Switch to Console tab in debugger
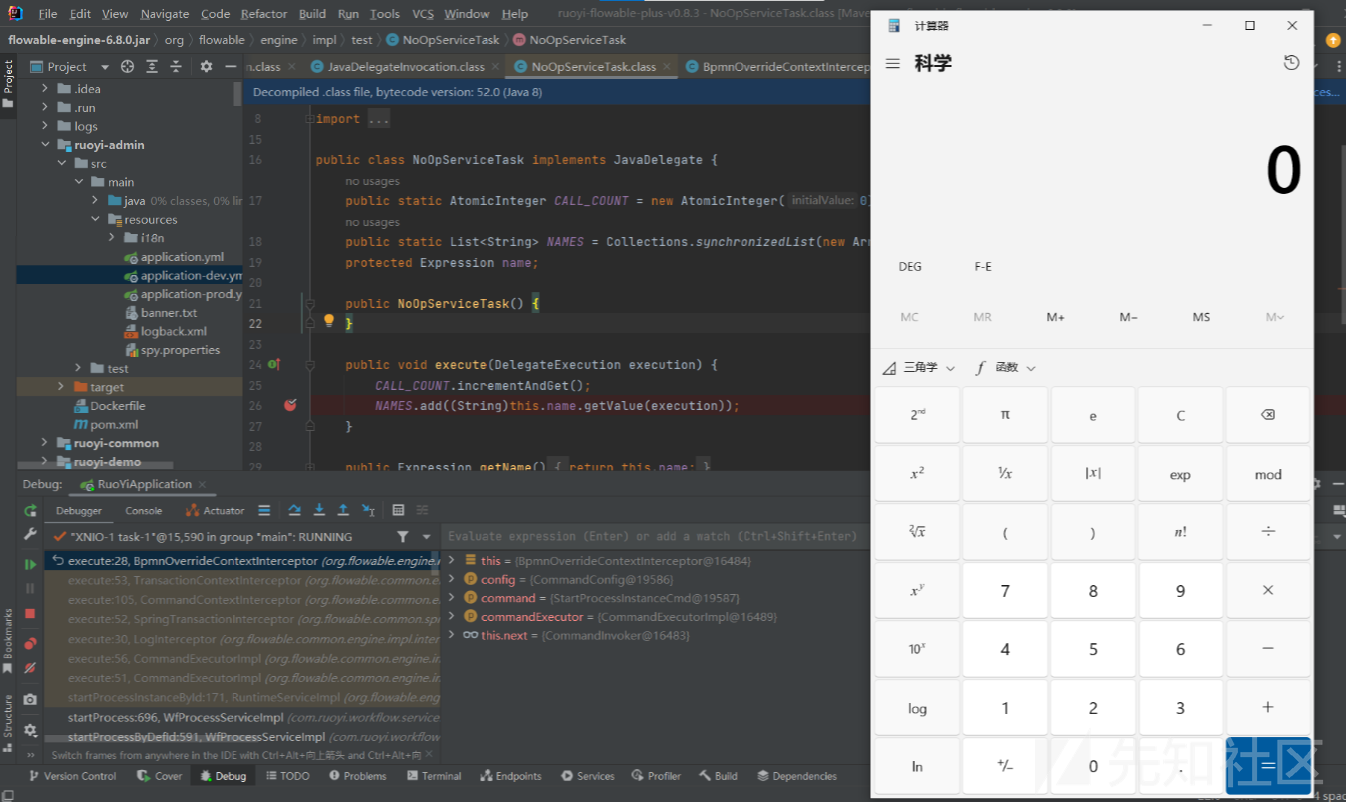The width and height of the screenshot is (1346, 802). pos(144,510)
